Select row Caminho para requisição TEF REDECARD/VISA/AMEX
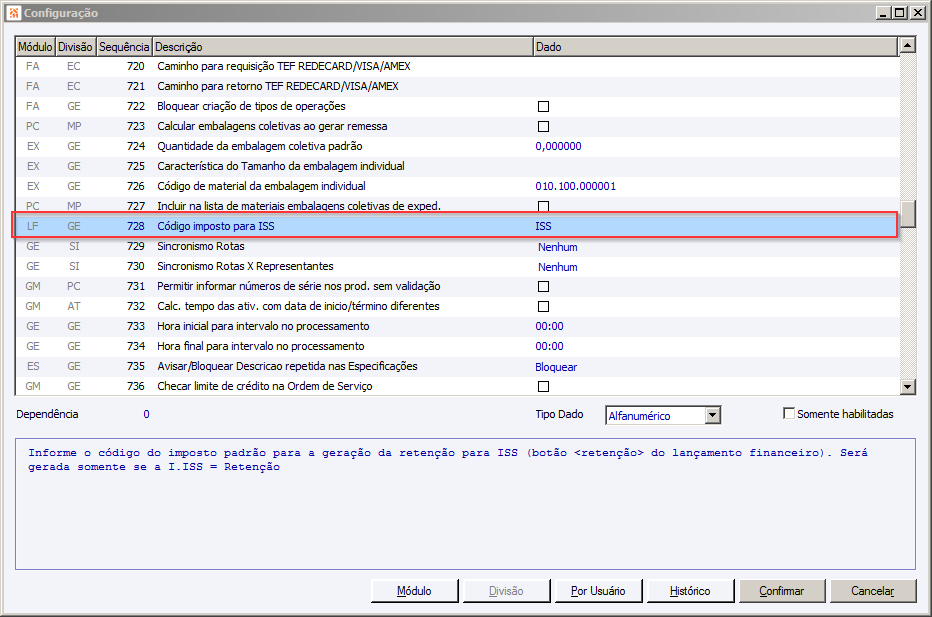Image resolution: width=932 pixels, height=617 pixels. click(x=456, y=66)
